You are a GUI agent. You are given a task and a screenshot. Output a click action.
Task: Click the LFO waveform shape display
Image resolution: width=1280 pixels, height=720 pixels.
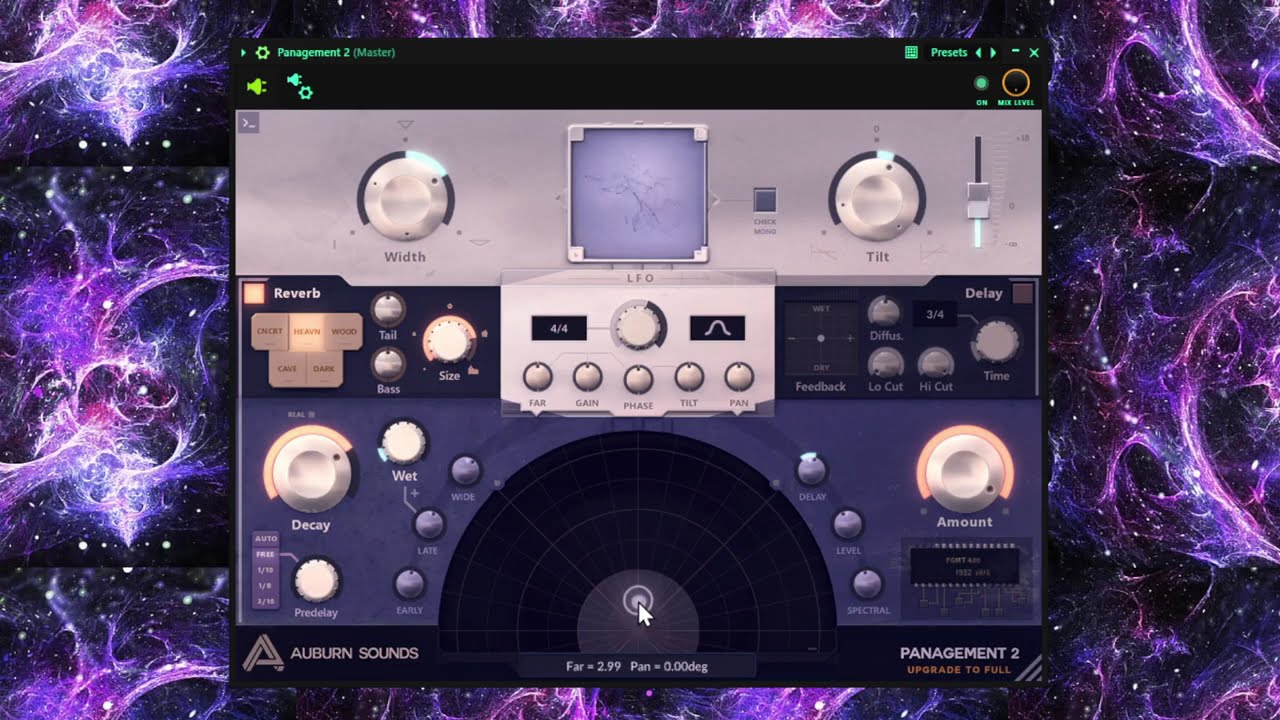click(717, 328)
